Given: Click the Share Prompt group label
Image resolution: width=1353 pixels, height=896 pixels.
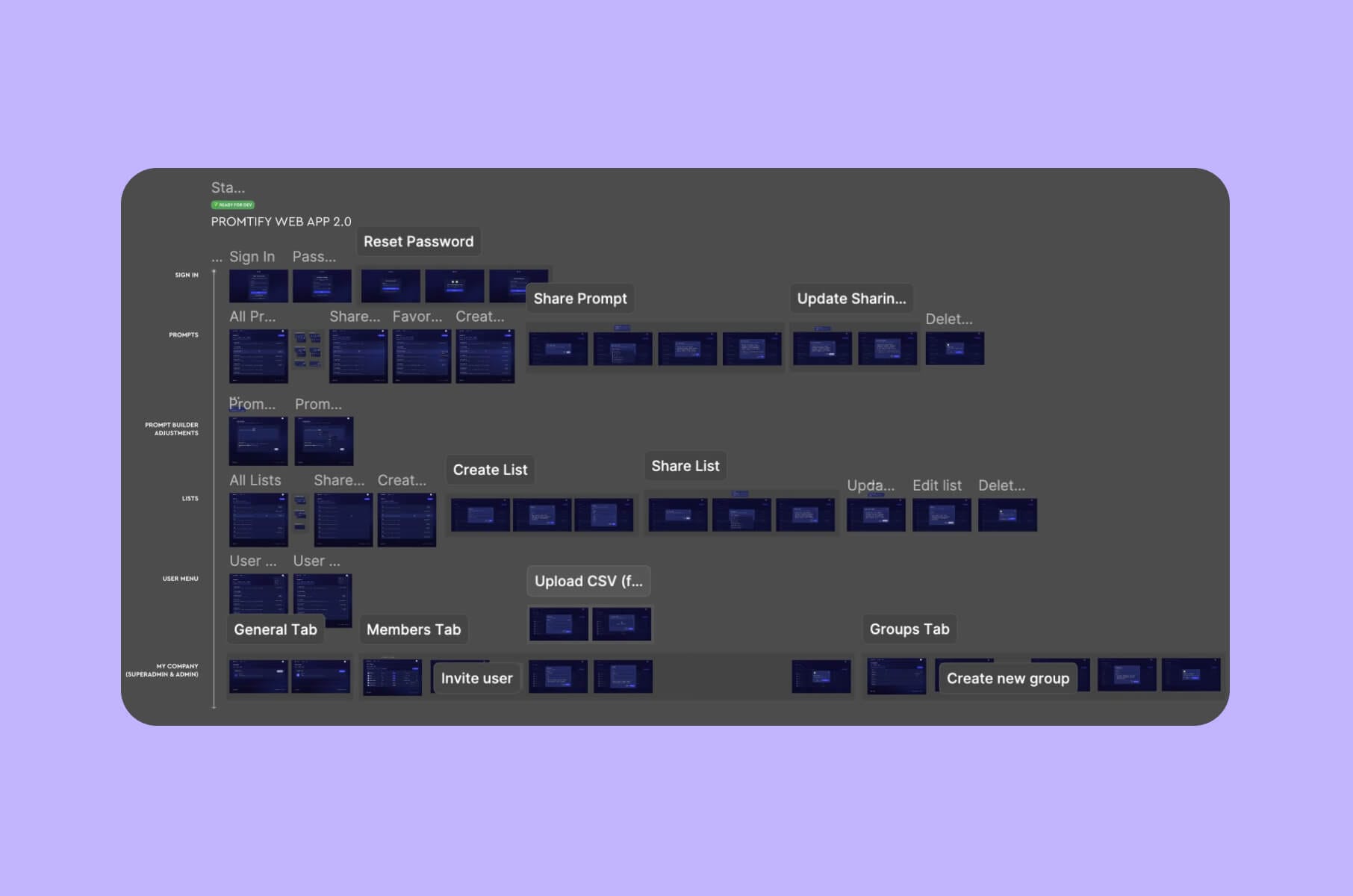Looking at the screenshot, I should tap(580, 299).
